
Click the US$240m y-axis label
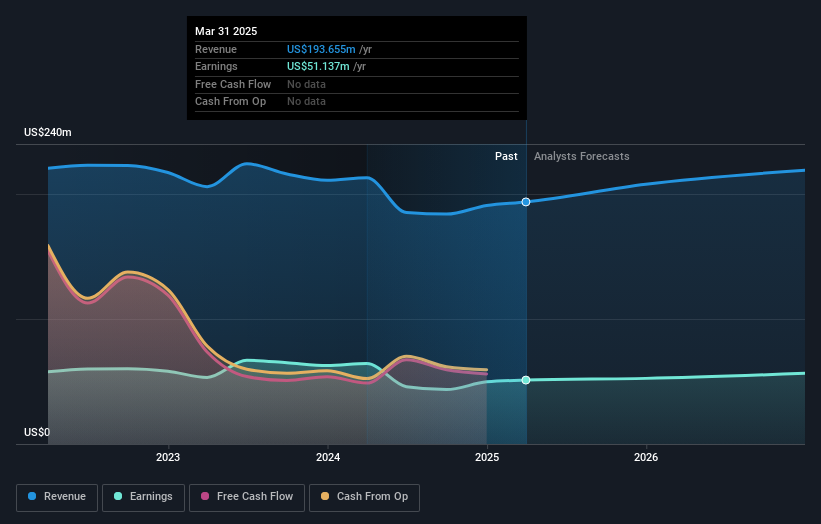click(x=48, y=132)
